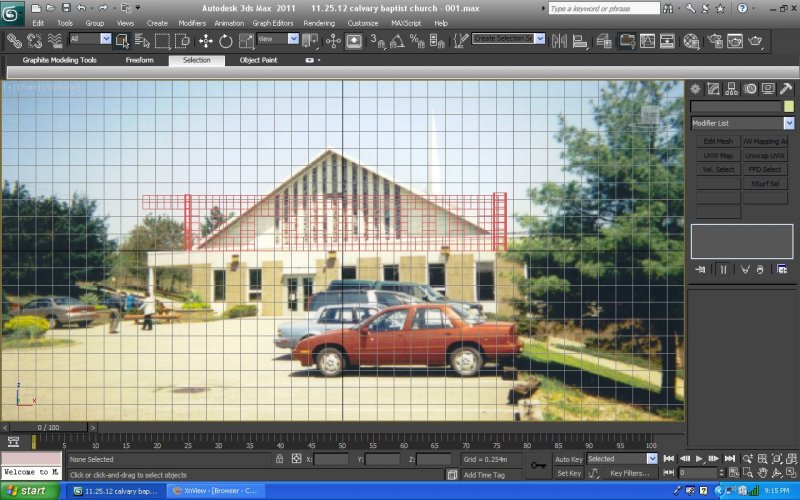
Task: Expand the Quick Access Toolbar customize arrow
Action: click(138, 8)
